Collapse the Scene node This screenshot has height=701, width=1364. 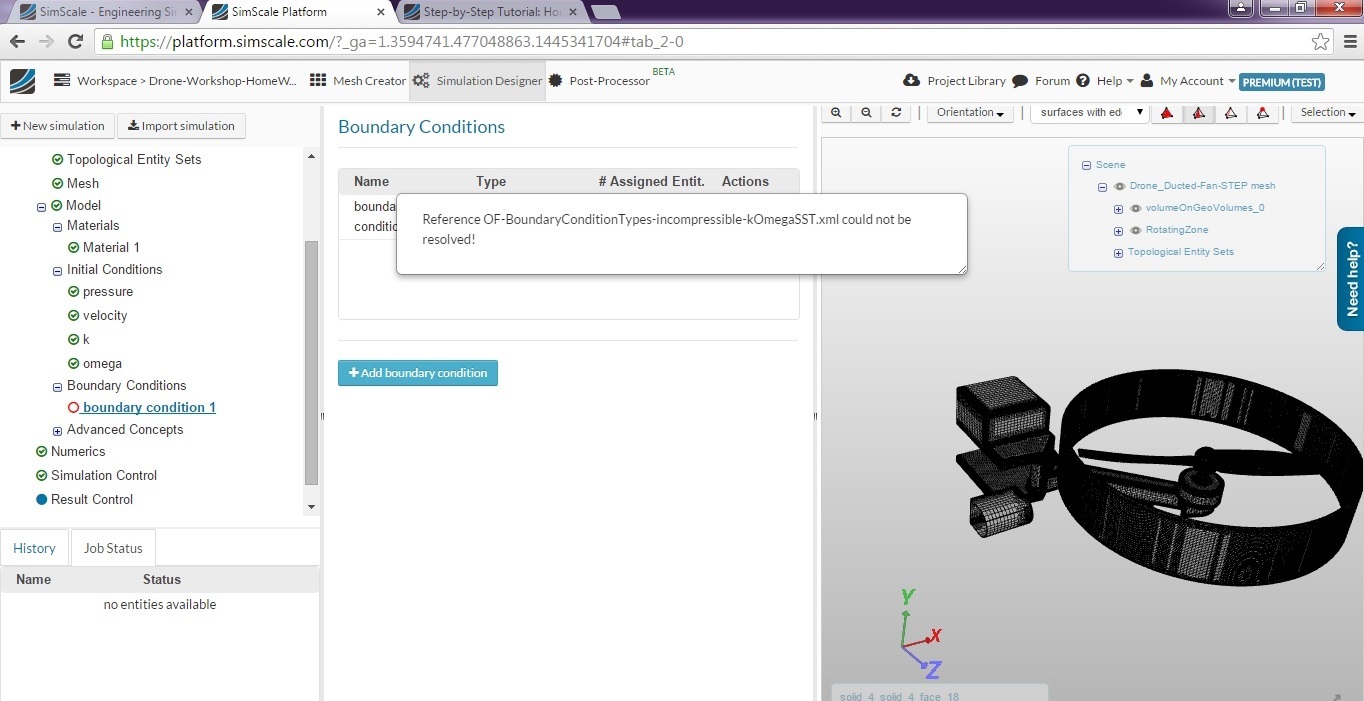(x=1086, y=165)
